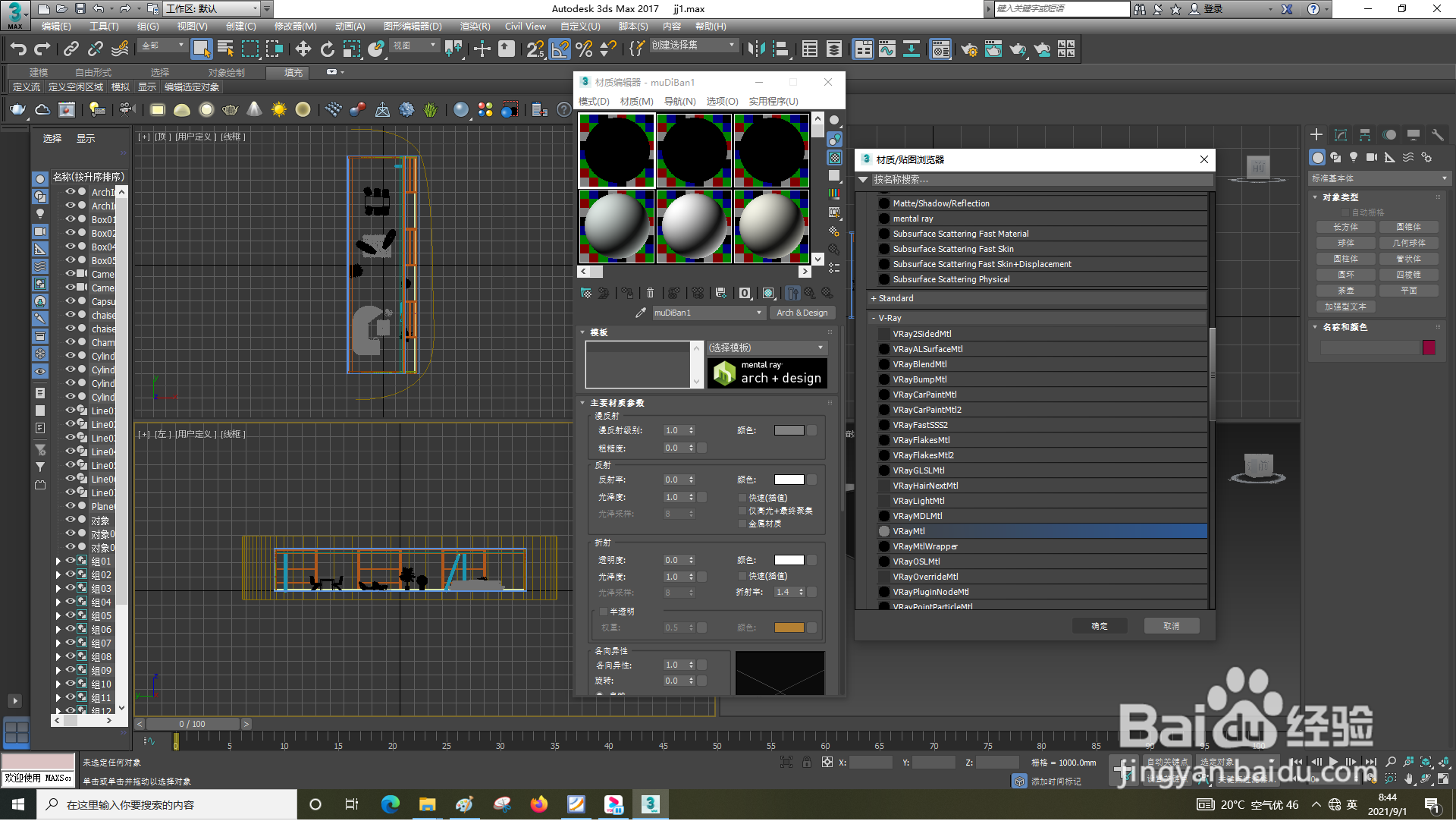Select Lights category in Create panel
Image resolution: width=1456 pixels, height=821 pixels.
pos(1354,158)
